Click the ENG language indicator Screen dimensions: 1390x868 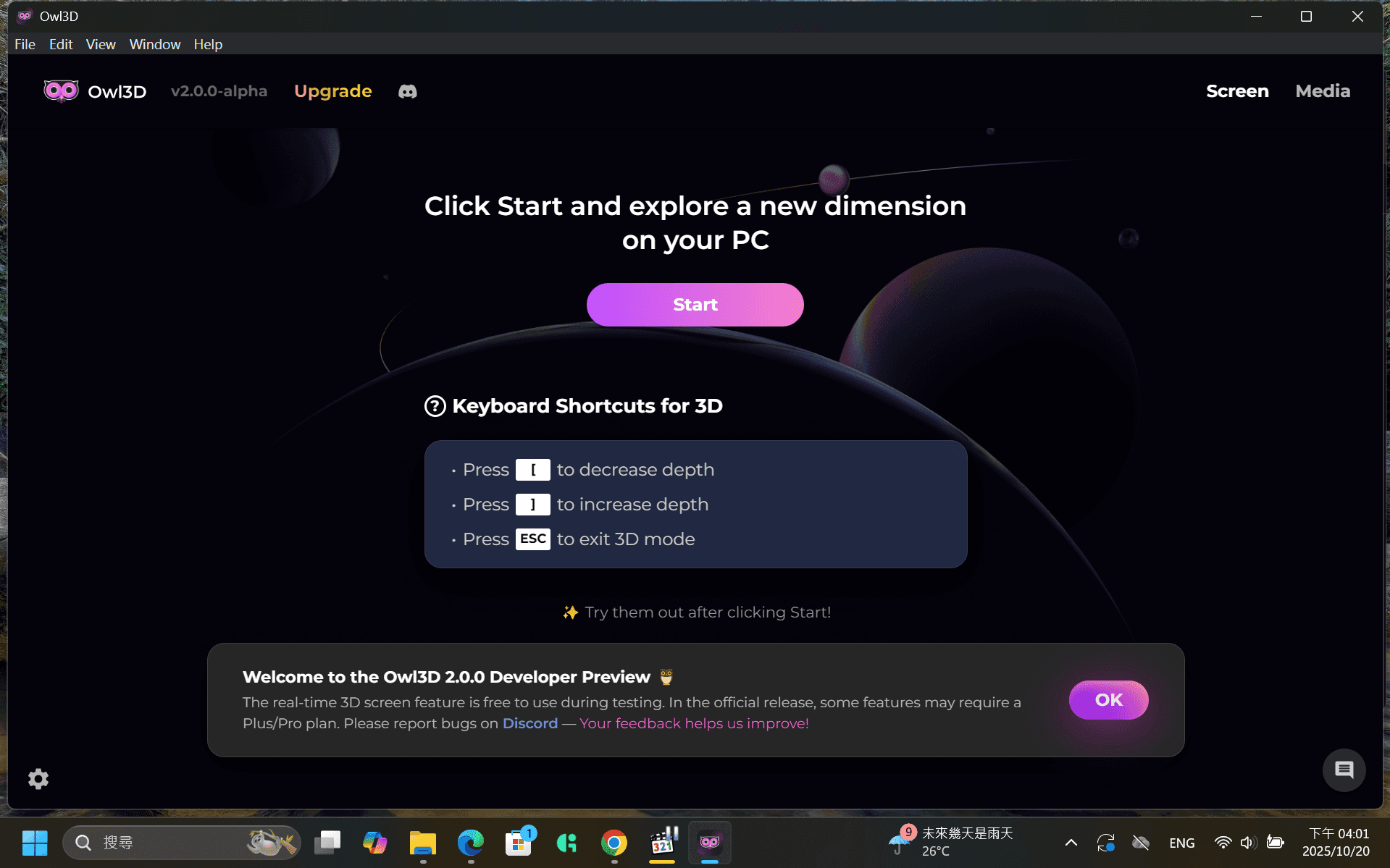(1182, 843)
